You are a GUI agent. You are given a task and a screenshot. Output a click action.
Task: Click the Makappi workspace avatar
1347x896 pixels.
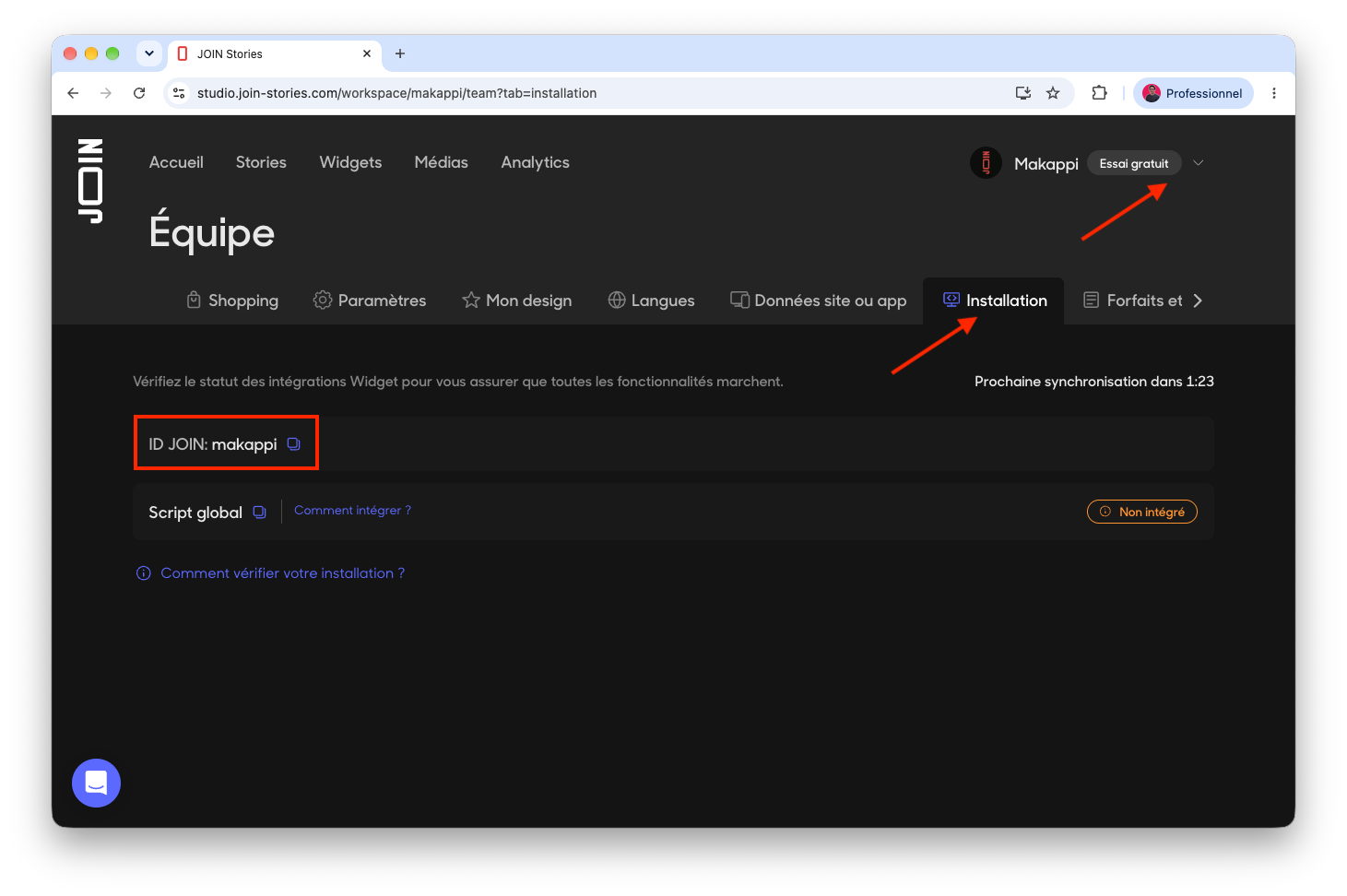click(x=986, y=163)
